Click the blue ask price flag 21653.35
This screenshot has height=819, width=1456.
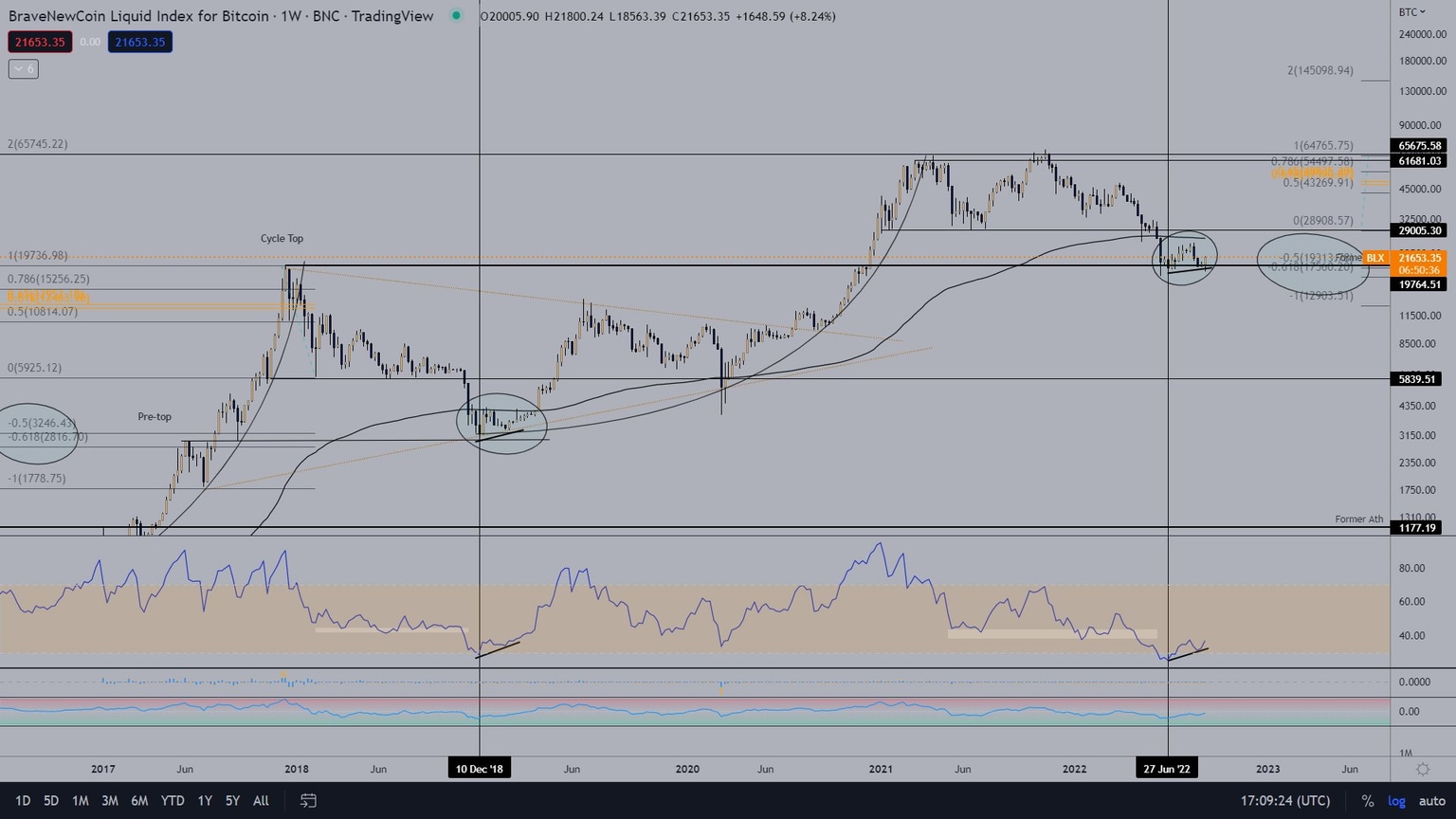(x=139, y=42)
